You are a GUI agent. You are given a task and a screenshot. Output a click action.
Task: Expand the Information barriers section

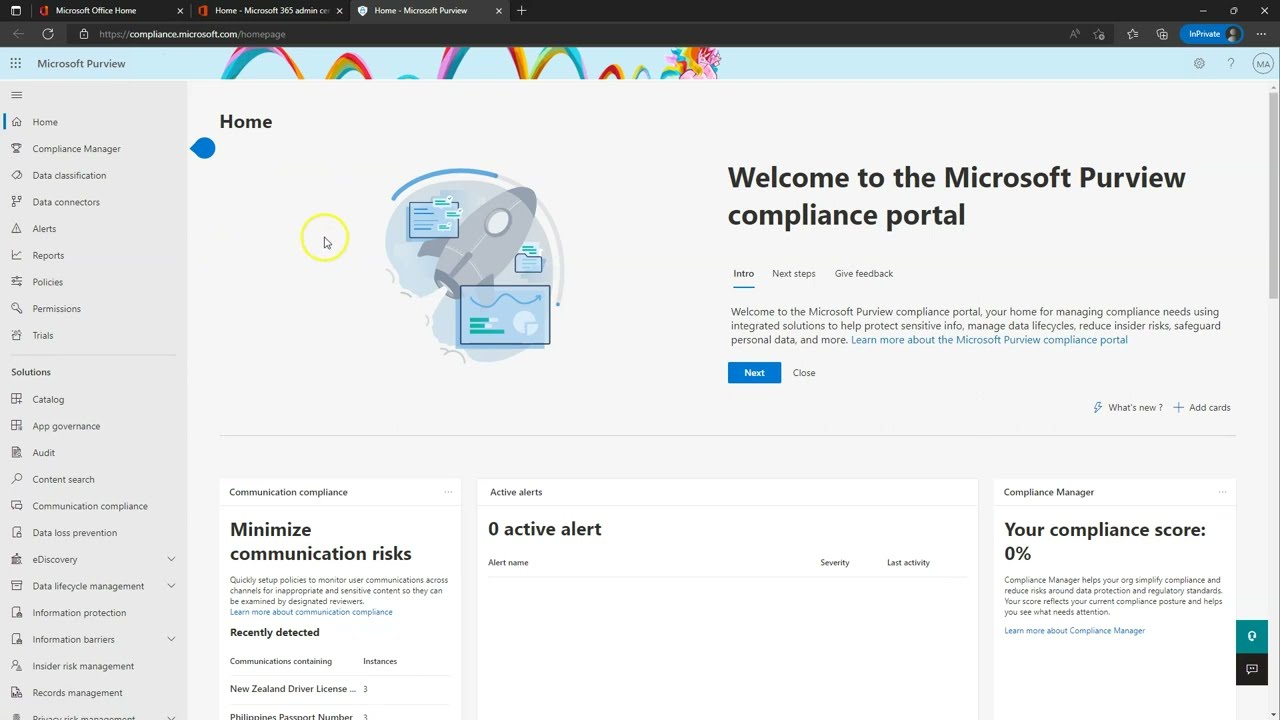tap(171, 639)
